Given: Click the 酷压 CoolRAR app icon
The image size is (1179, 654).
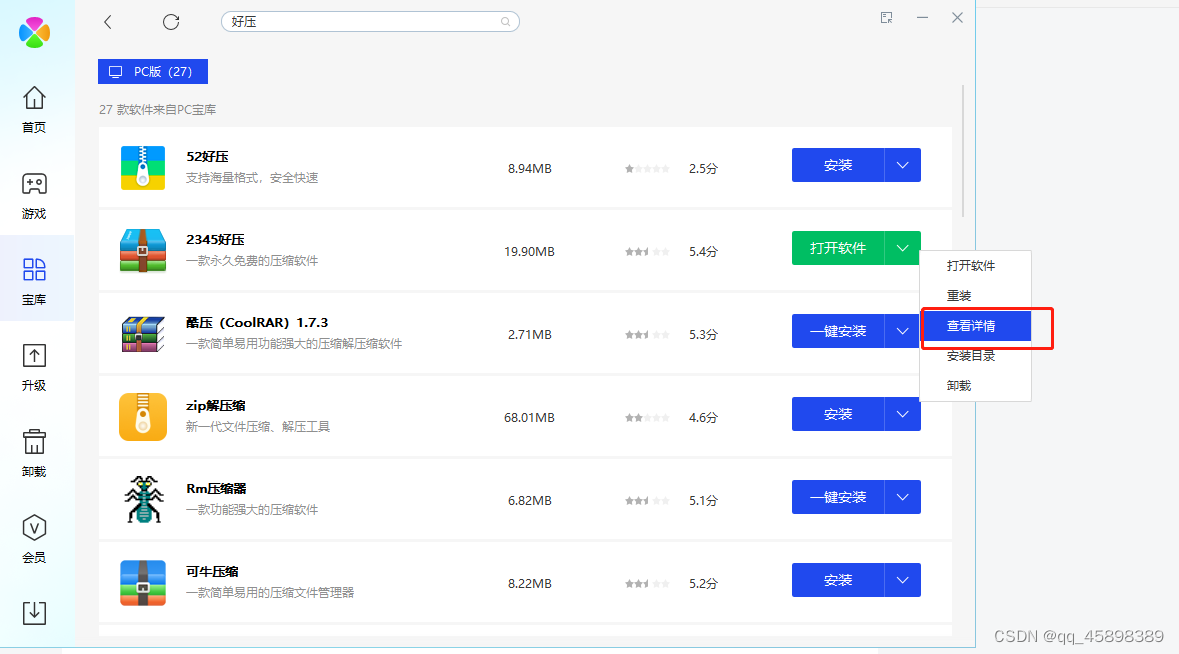Looking at the screenshot, I should (143, 334).
